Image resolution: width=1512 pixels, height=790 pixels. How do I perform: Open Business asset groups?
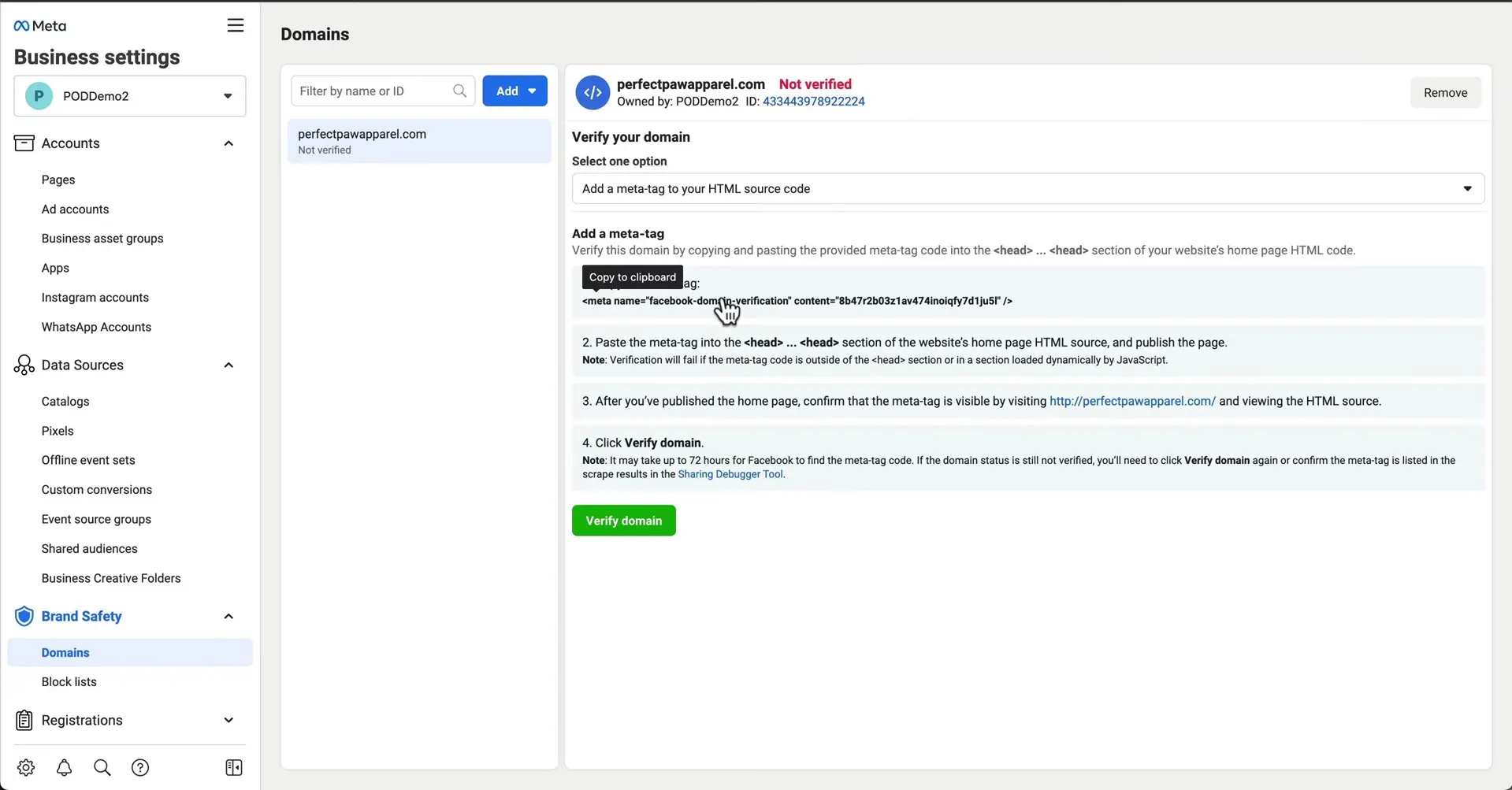pos(102,239)
